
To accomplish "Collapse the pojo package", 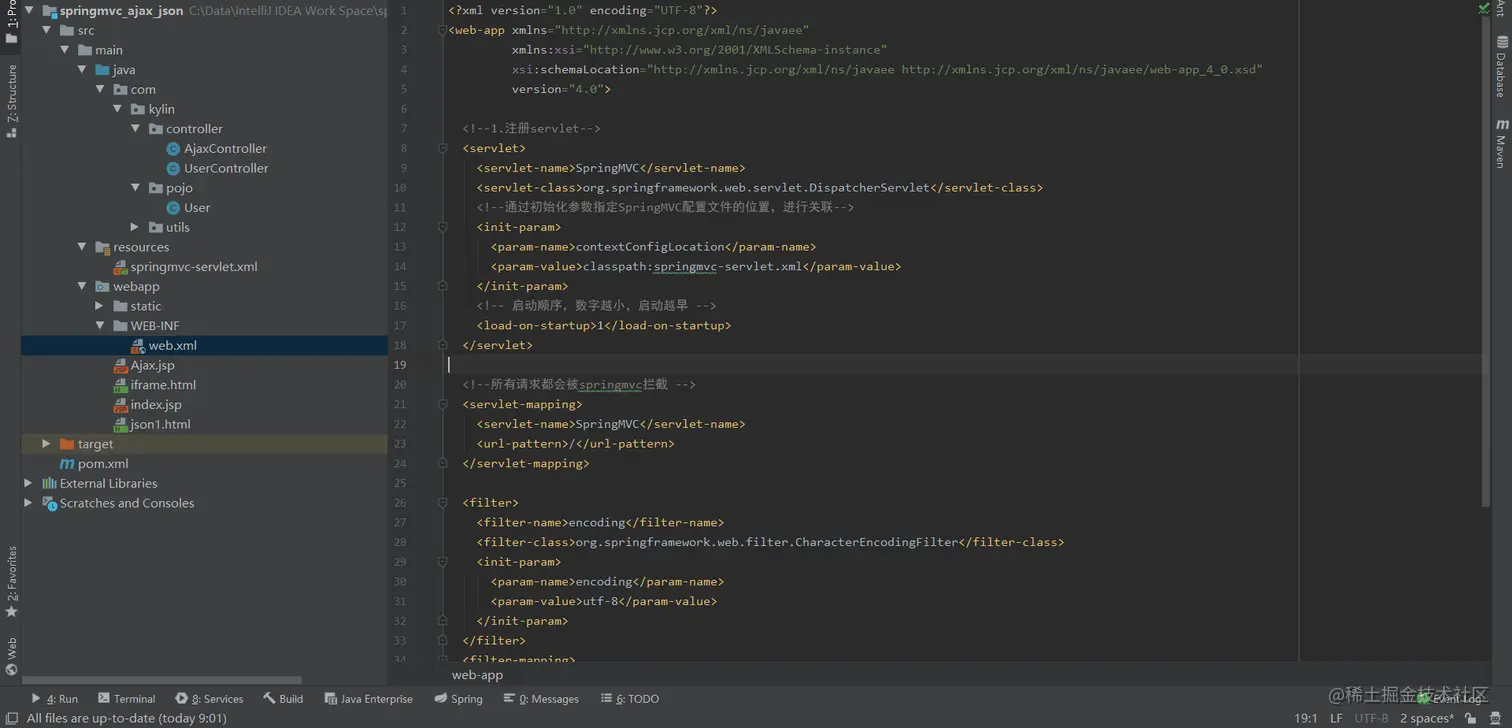I will coord(135,188).
